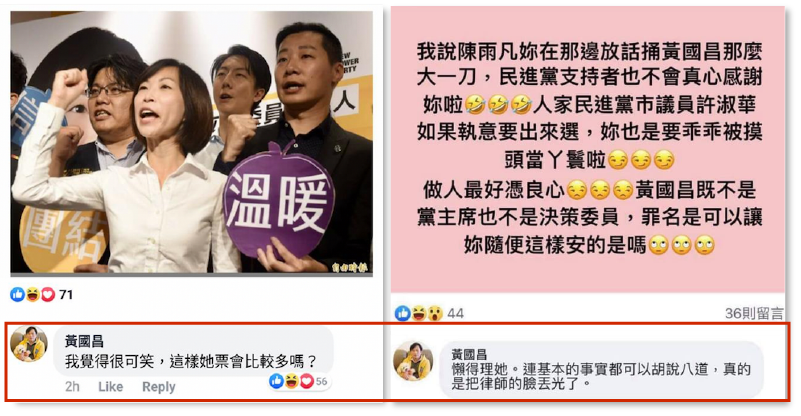The height and width of the screenshot is (416, 801).
Task: Click the laughing reaction under the group photo
Action: (33, 294)
